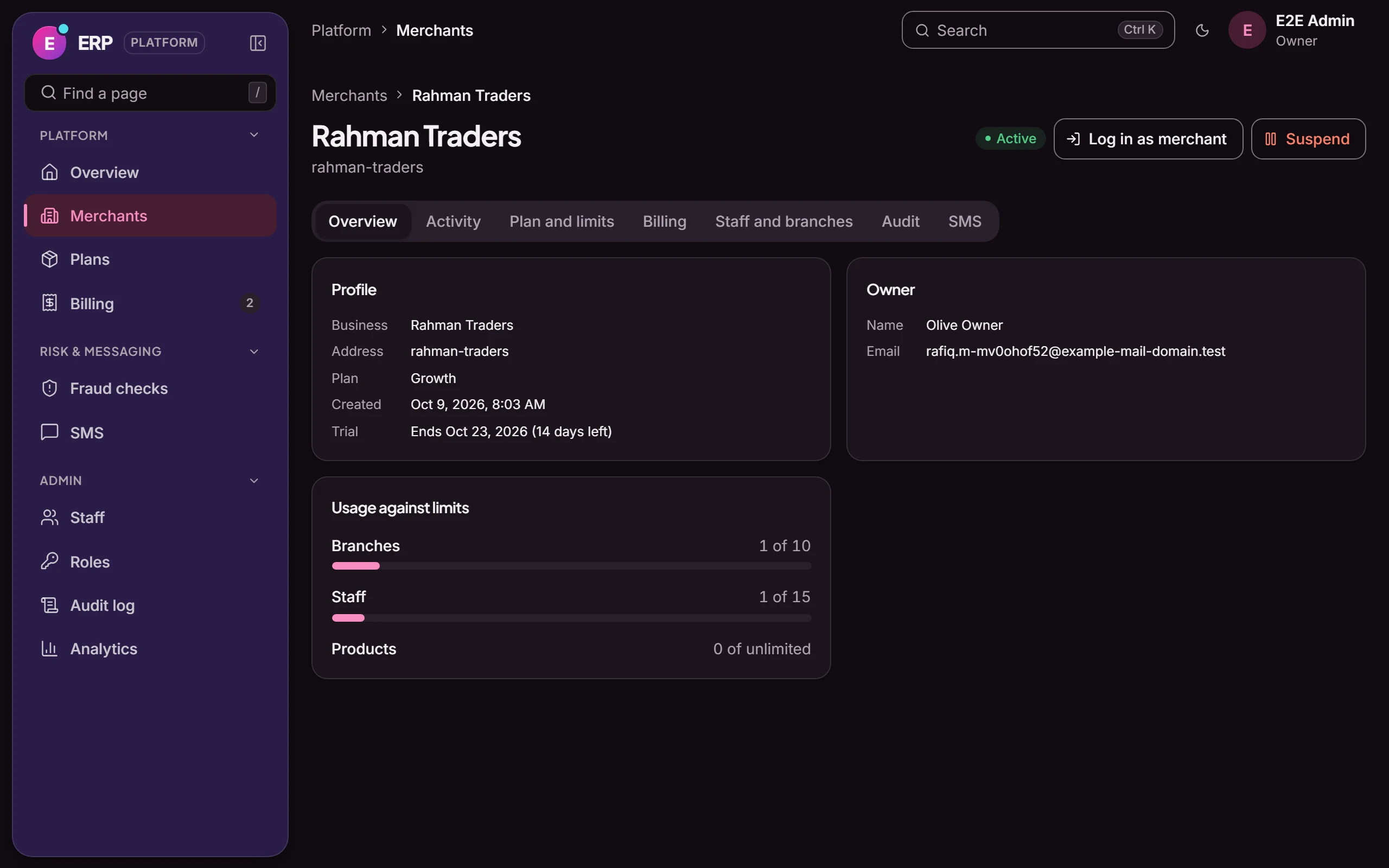Toggle dark mode moon icon

1202,30
